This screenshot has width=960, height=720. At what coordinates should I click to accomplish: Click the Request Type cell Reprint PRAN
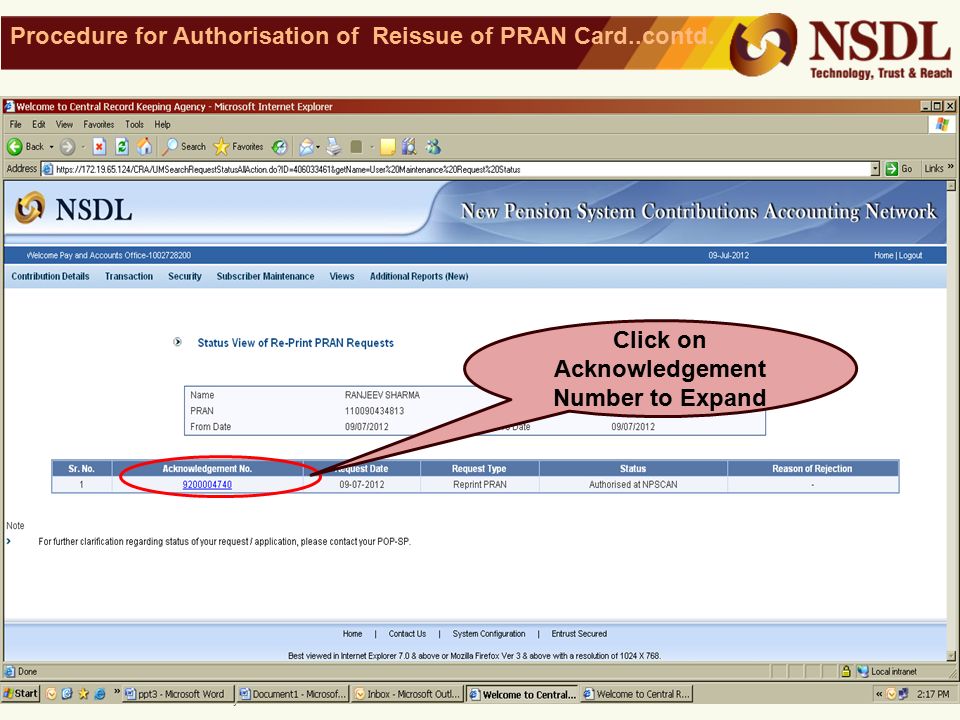(480, 484)
